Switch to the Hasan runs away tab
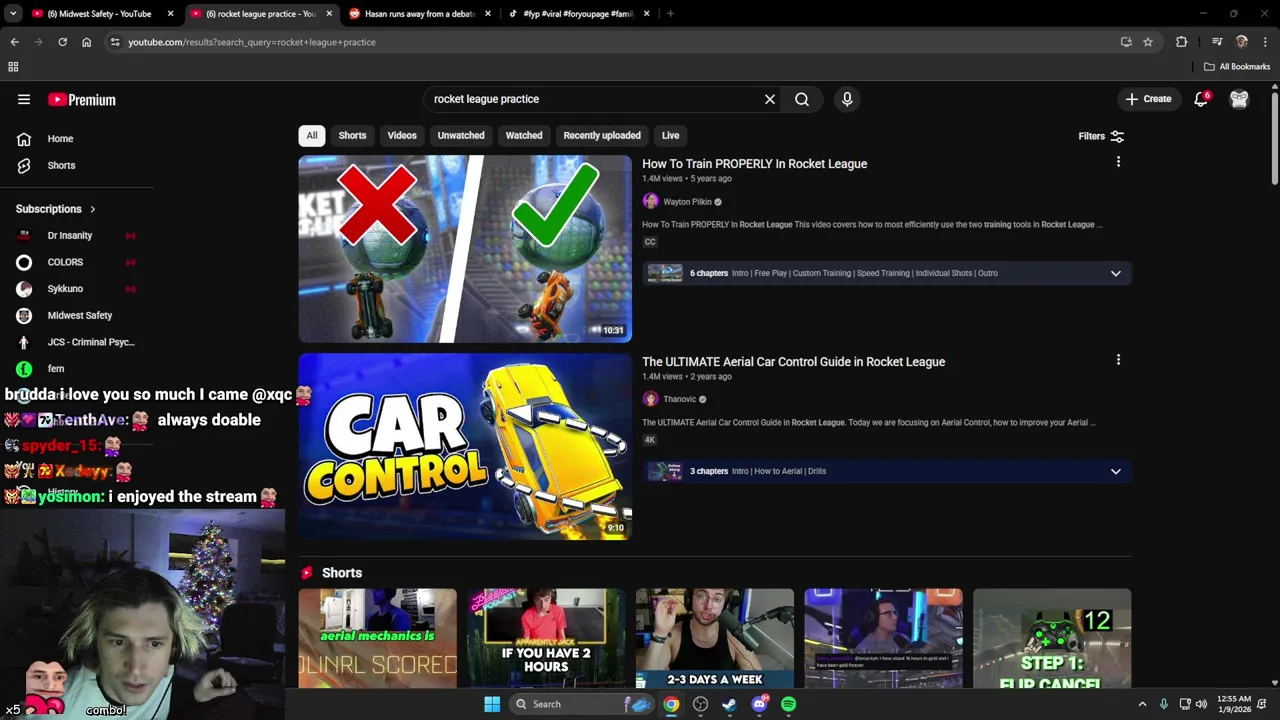Viewport: 1280px width, 720px height. click(x=418, y=14)
